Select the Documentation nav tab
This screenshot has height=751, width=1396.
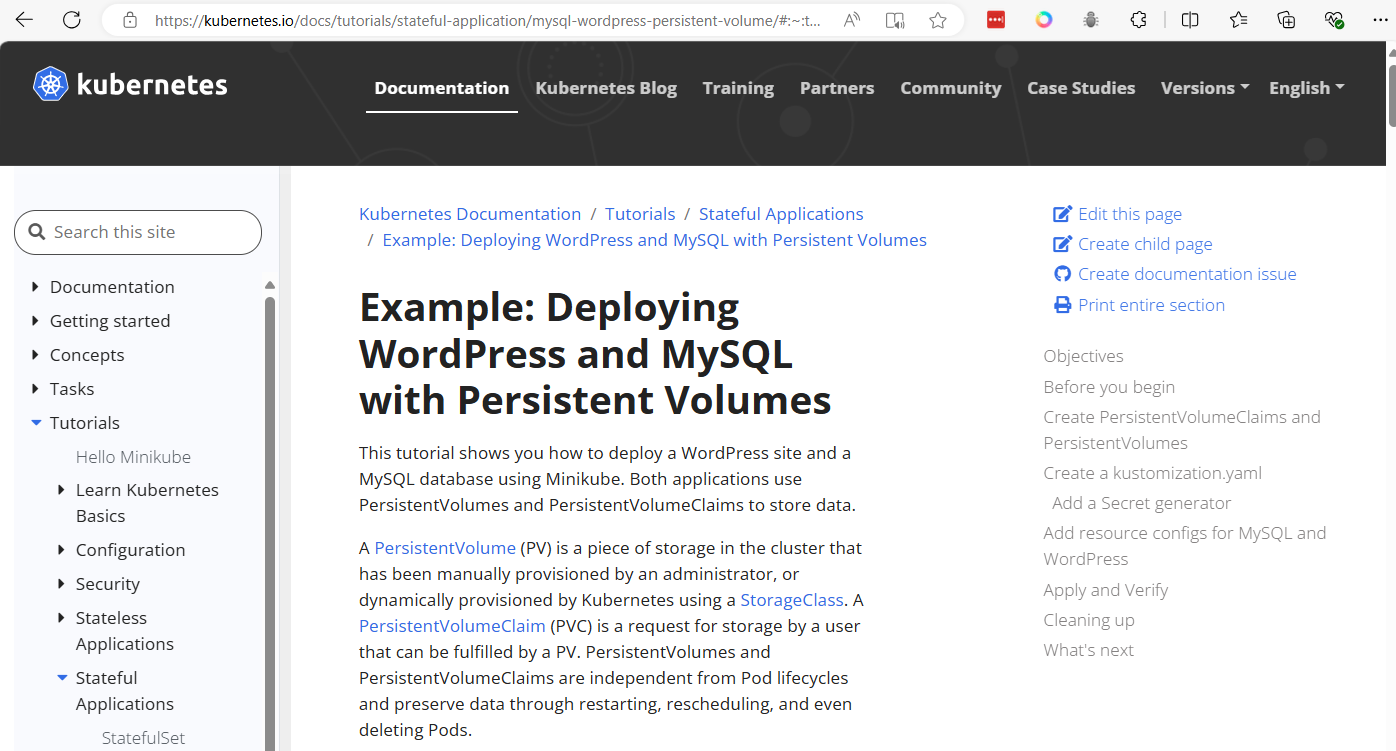point(442,88)
